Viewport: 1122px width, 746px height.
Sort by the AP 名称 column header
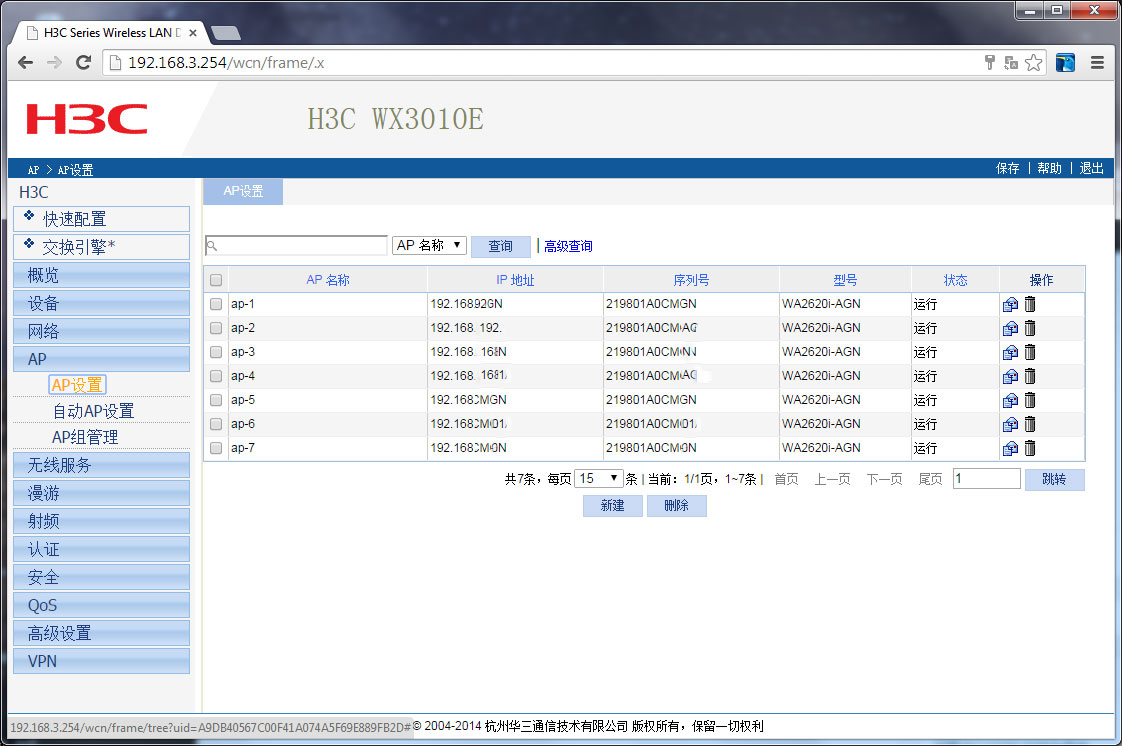coord(328,280)
